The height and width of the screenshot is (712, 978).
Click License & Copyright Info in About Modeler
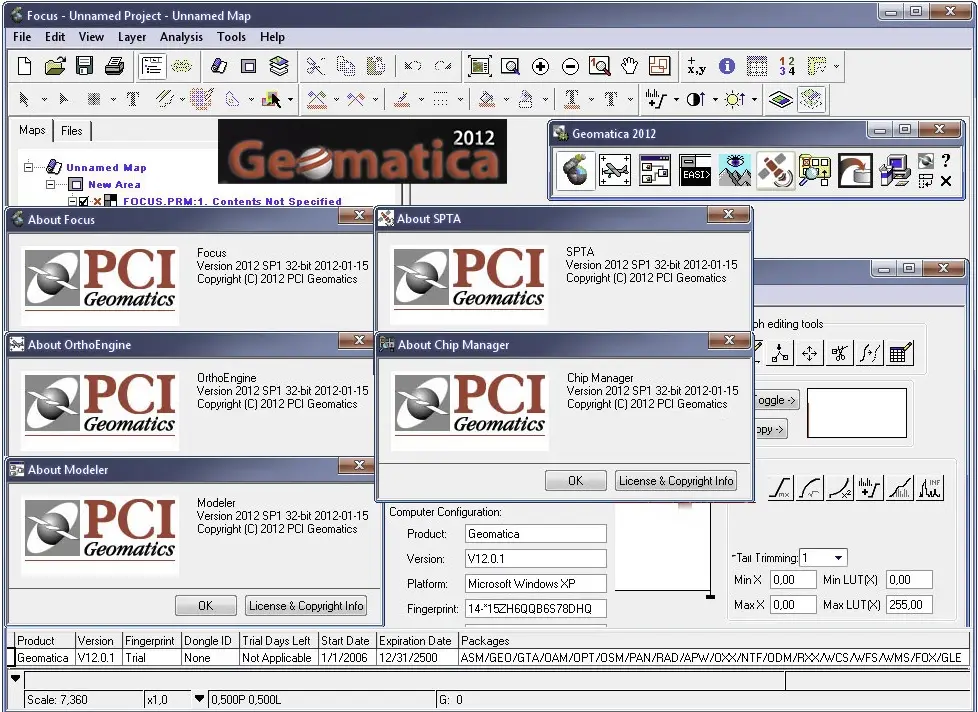[x=306, y=605]
